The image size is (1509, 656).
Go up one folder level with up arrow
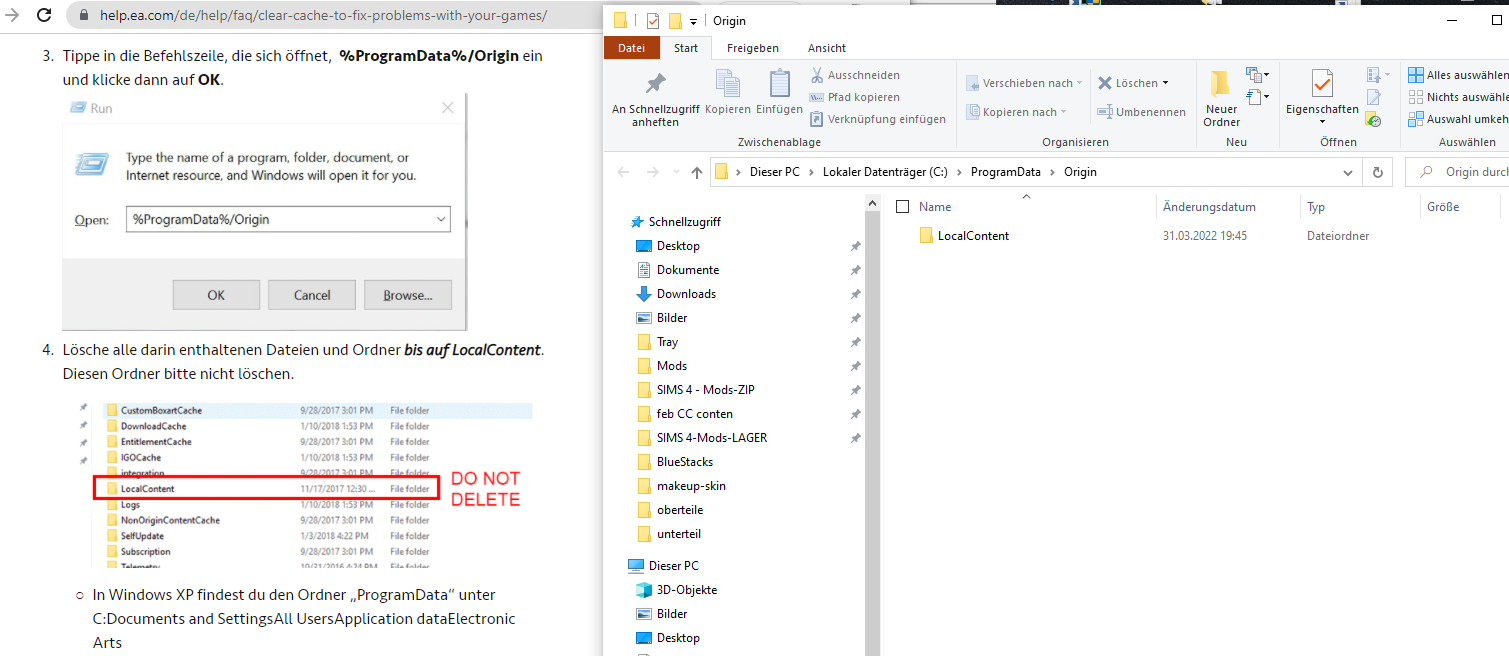[x=697, y=172]
